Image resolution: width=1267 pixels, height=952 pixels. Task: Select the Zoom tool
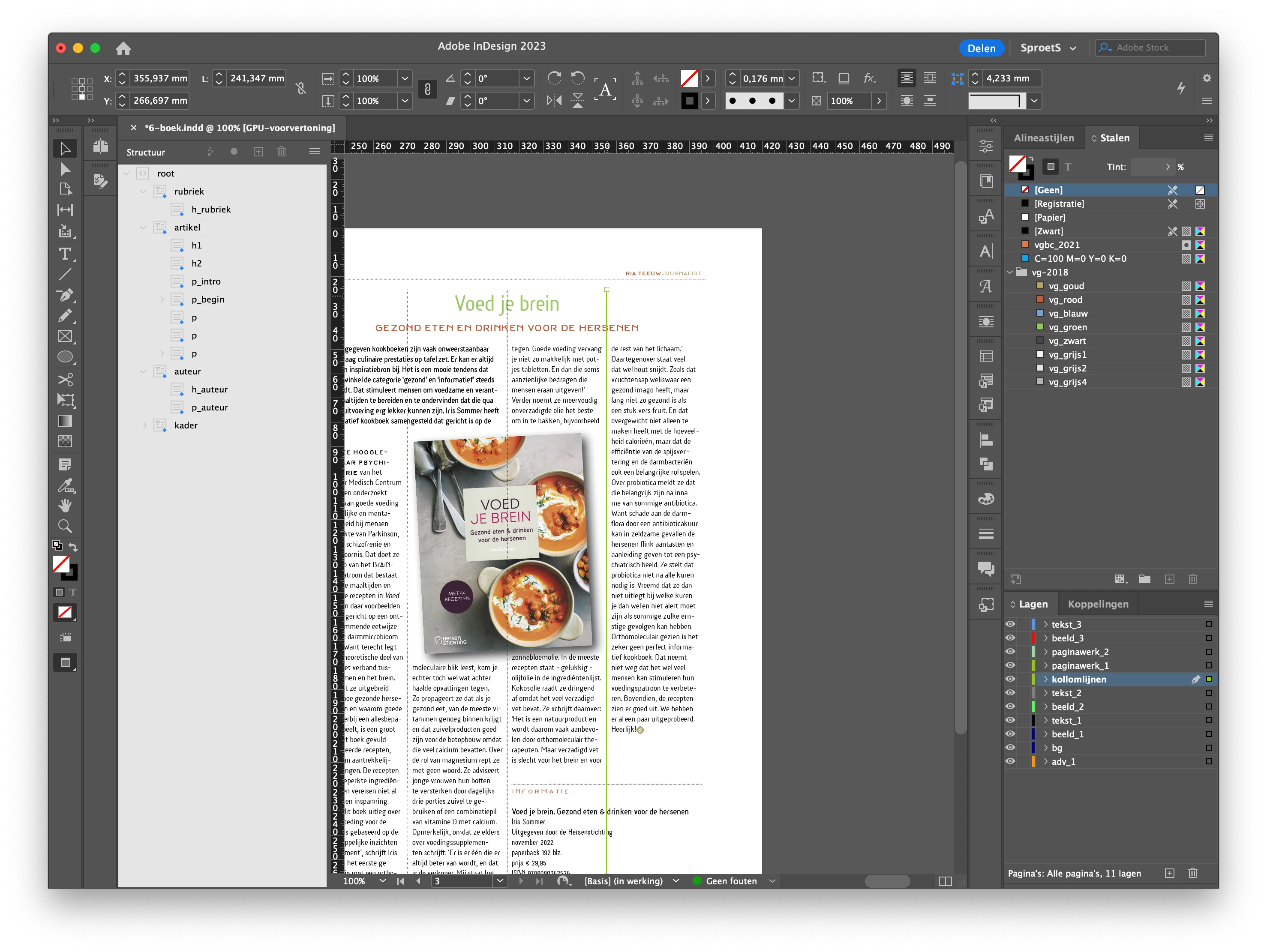coord(65,526)
